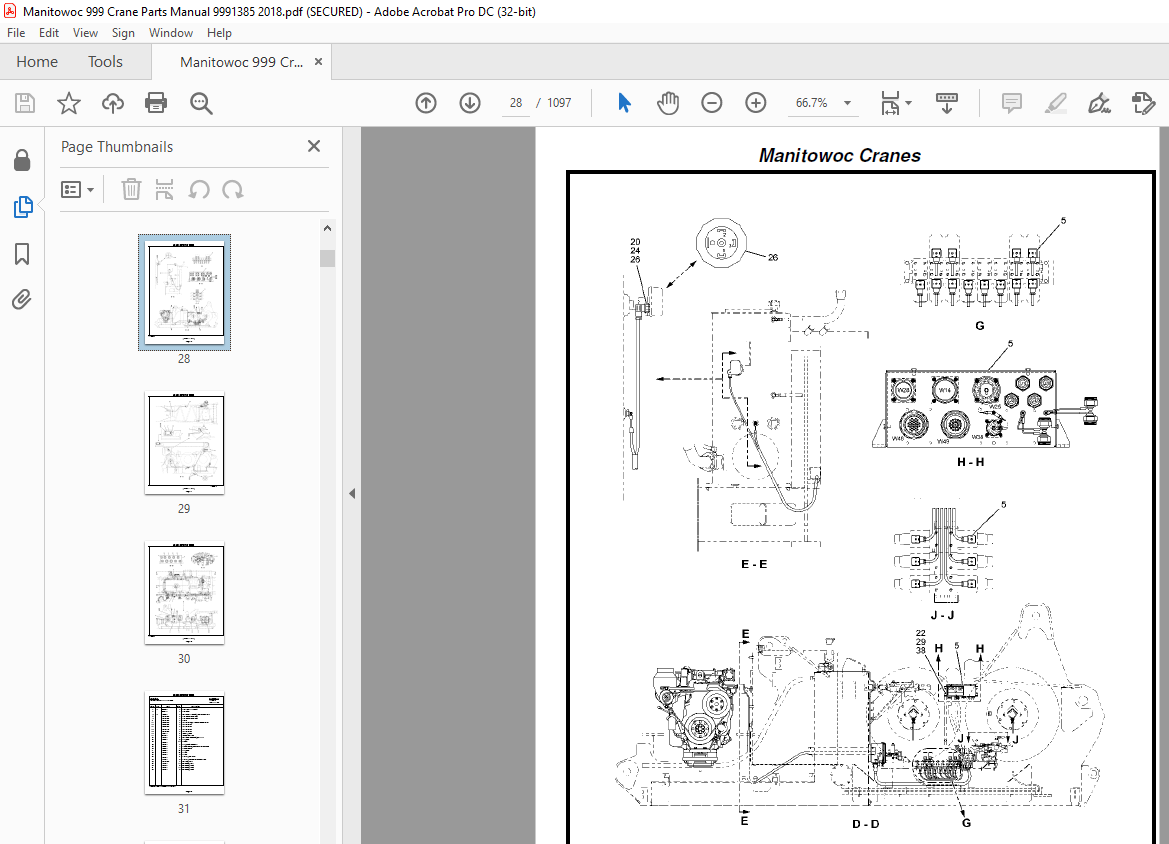Click the 66.7% zoom value field

pos(811,103)
